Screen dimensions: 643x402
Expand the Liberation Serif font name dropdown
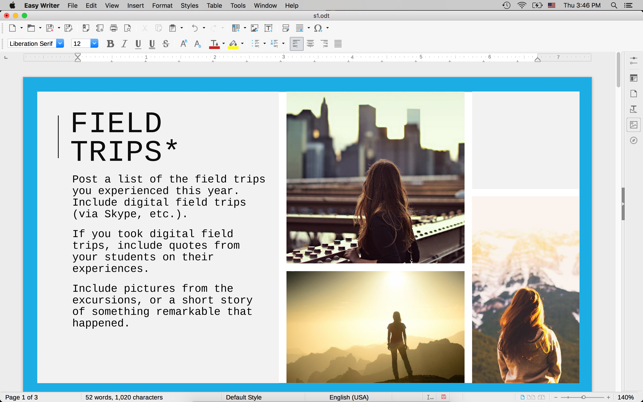point(60,44)
